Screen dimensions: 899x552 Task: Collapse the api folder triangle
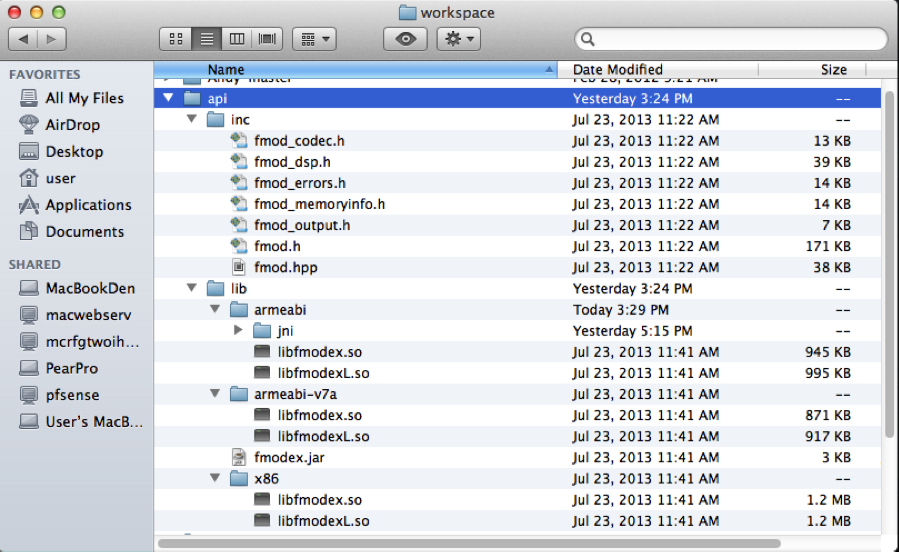[x=168, y=98]
